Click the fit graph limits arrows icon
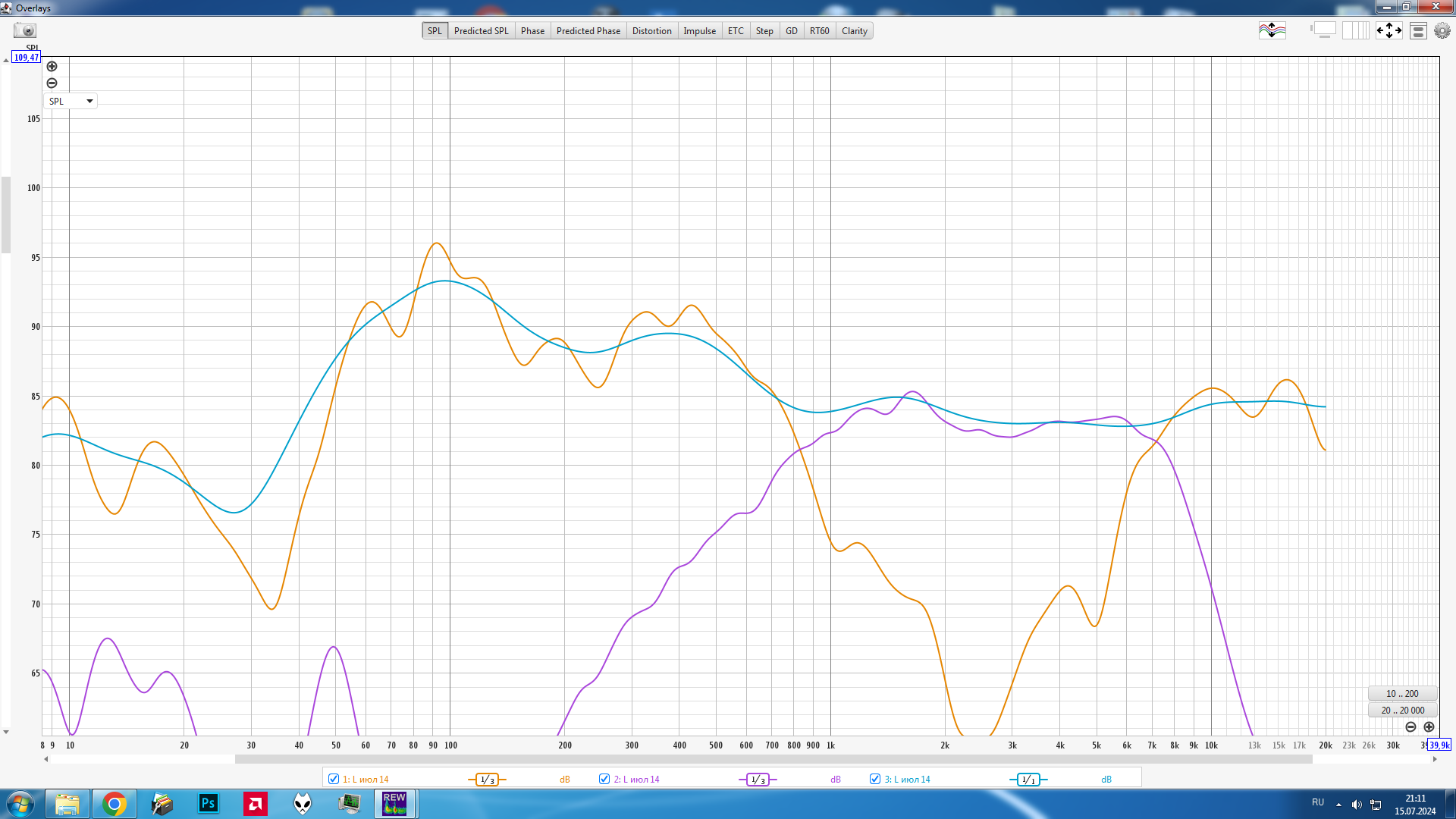The image size is (1456, 819). tap(1389, 31)
